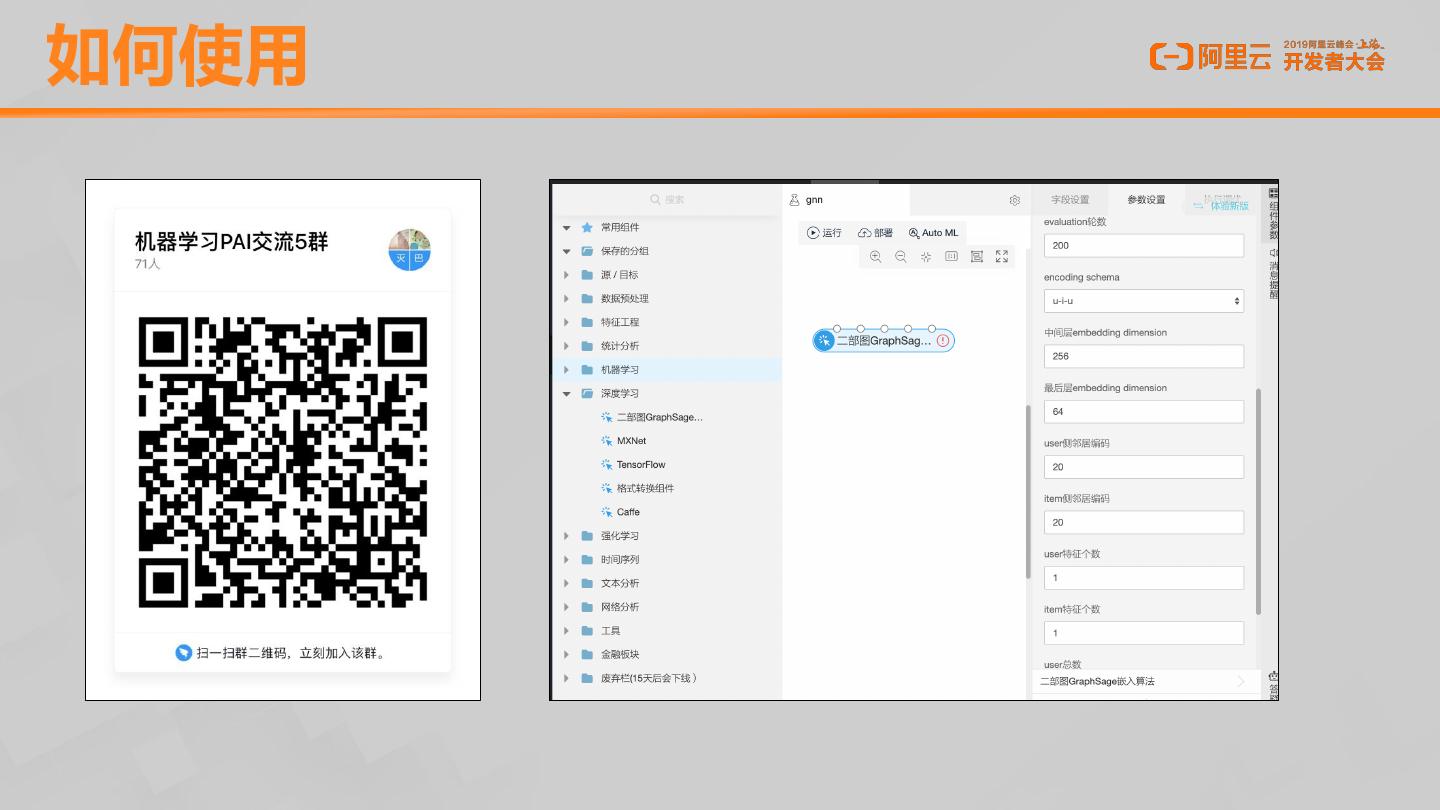Click the Auto ML button
This screenshot has width=1440, height=810.
tap(933, 233)
